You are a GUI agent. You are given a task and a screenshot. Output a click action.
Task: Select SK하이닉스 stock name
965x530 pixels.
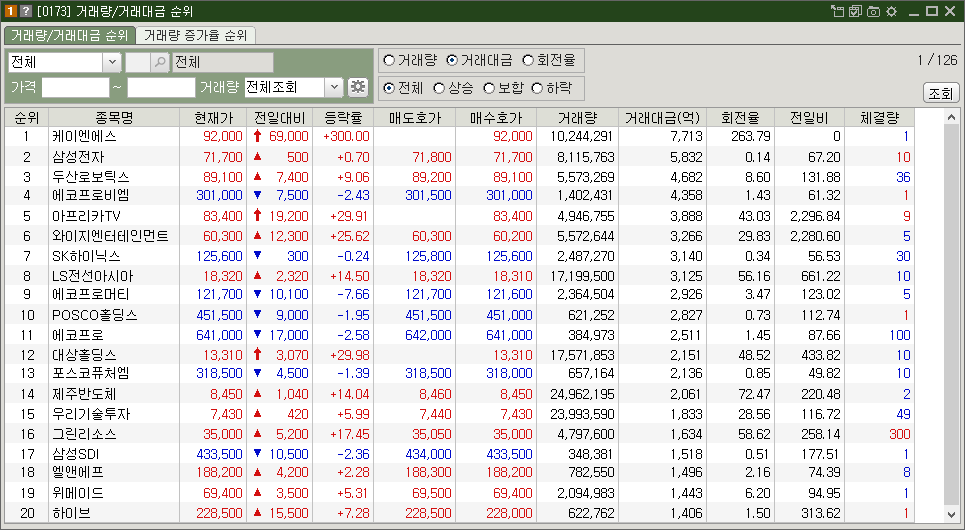pyautogui.click(x=86, y=255)
